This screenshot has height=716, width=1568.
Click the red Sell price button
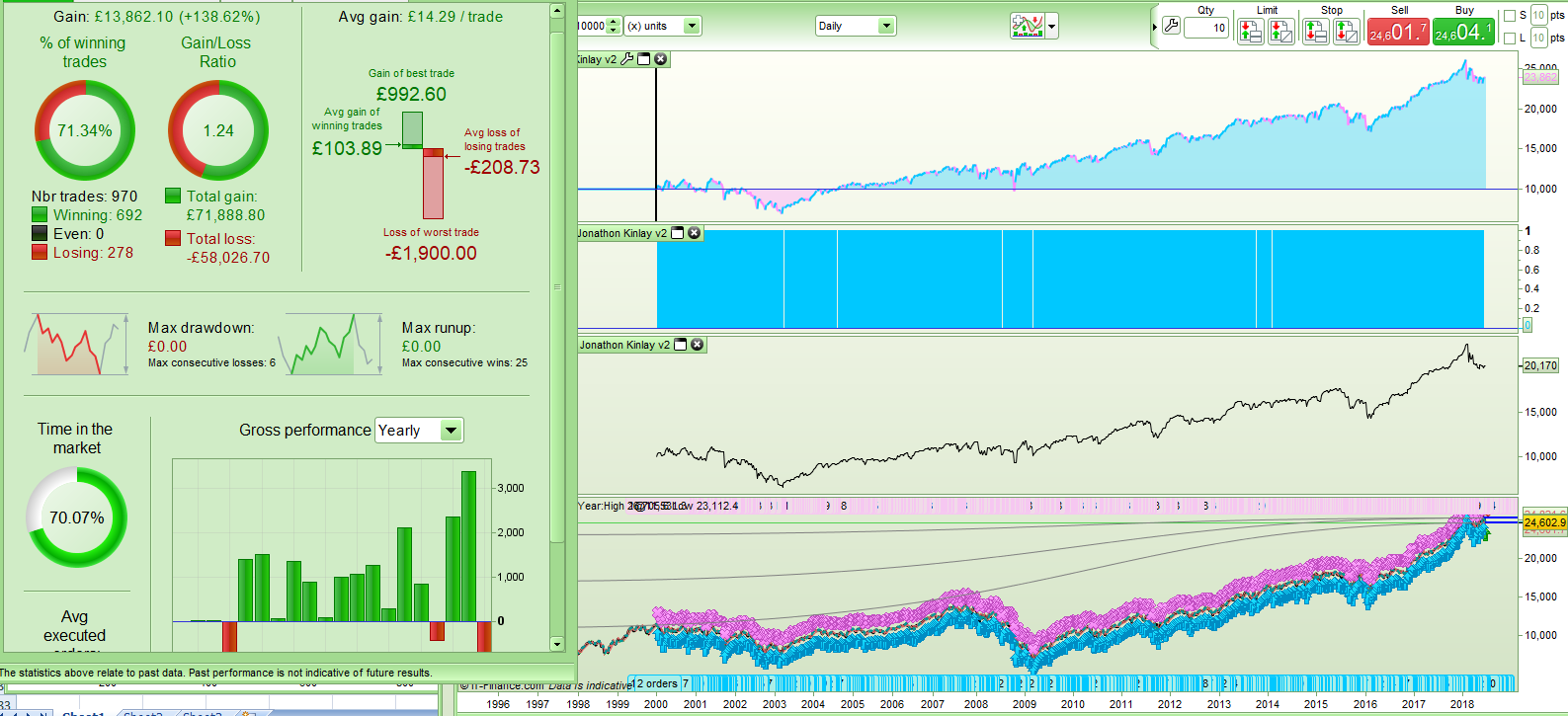coord(1398,32)
